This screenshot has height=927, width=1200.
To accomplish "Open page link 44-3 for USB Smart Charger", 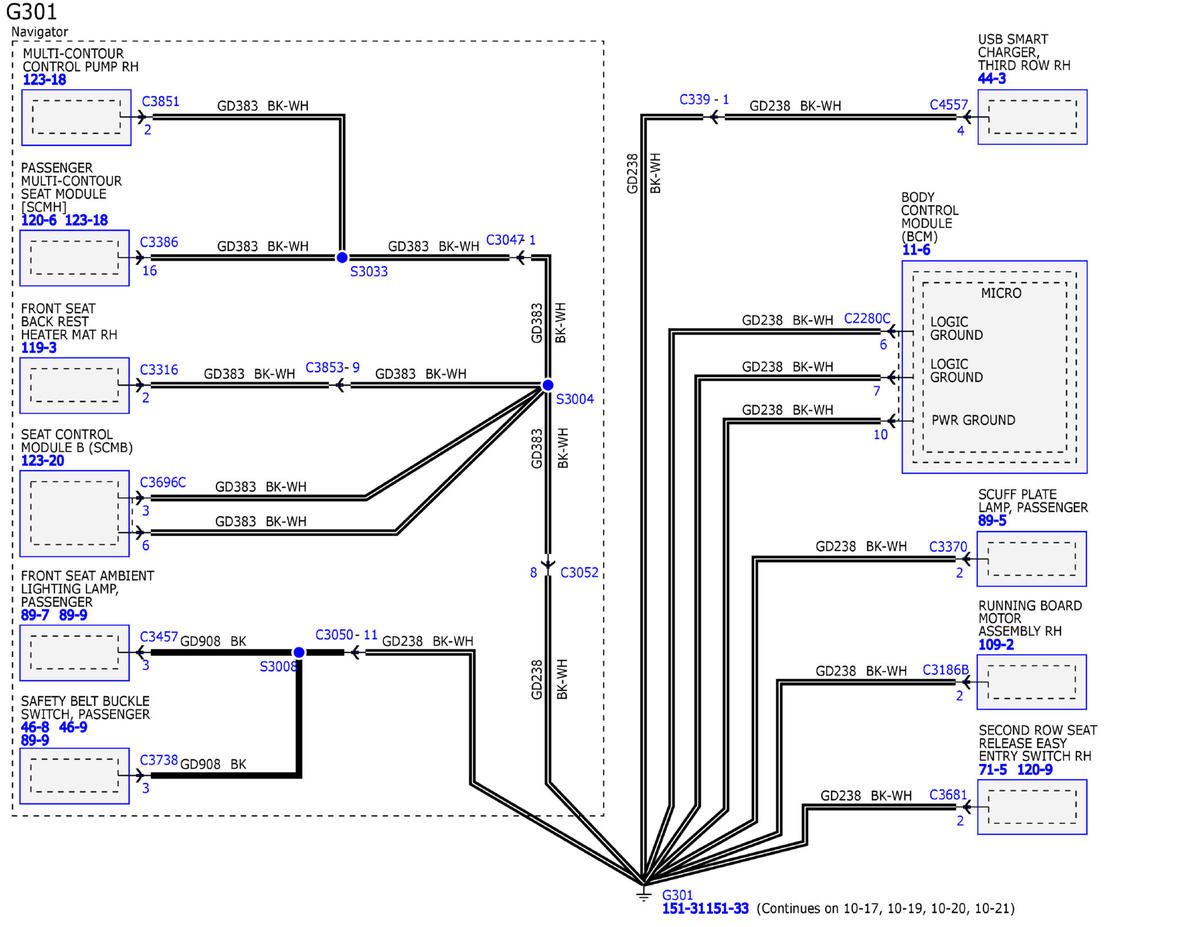I will click(992, 78).
